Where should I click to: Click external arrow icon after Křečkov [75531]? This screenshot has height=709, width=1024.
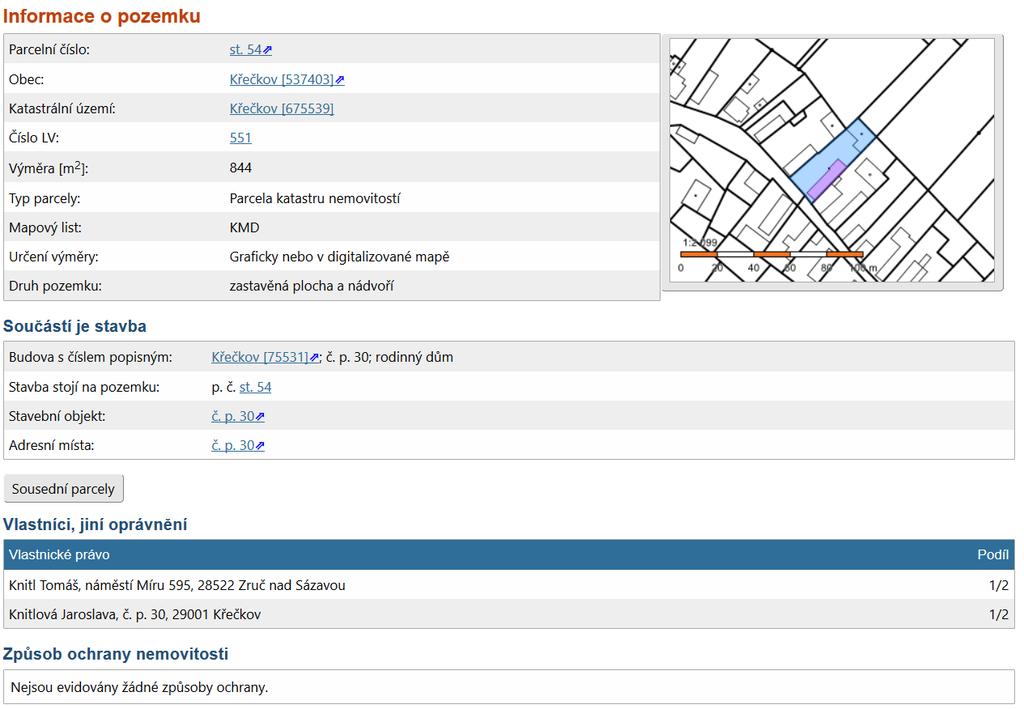pyautogui.click(x=314, y=358)
